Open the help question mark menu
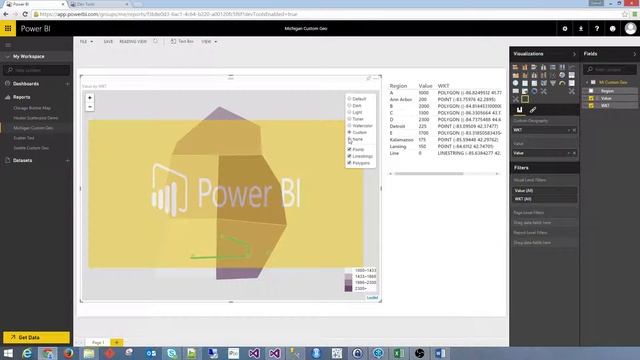The image size is (640, 360). click(597, 29)
